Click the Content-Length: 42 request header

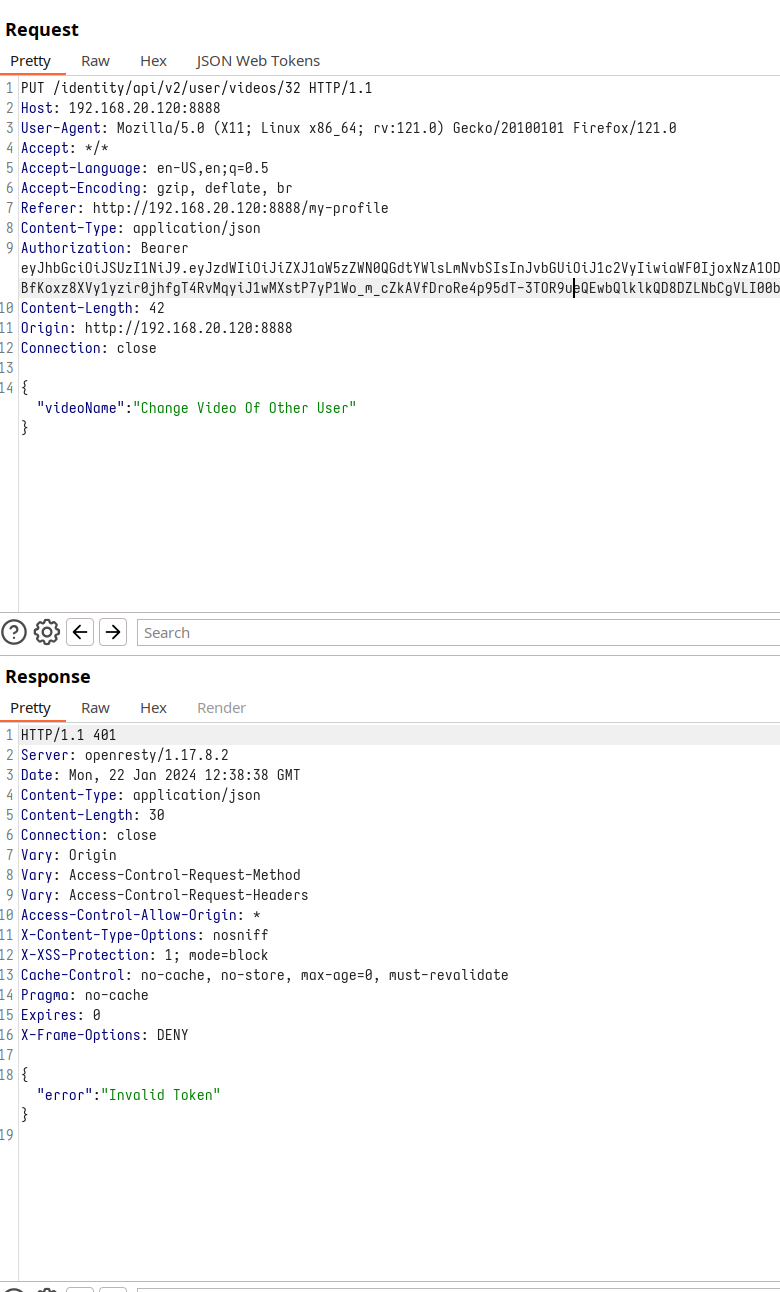point(93,308)
